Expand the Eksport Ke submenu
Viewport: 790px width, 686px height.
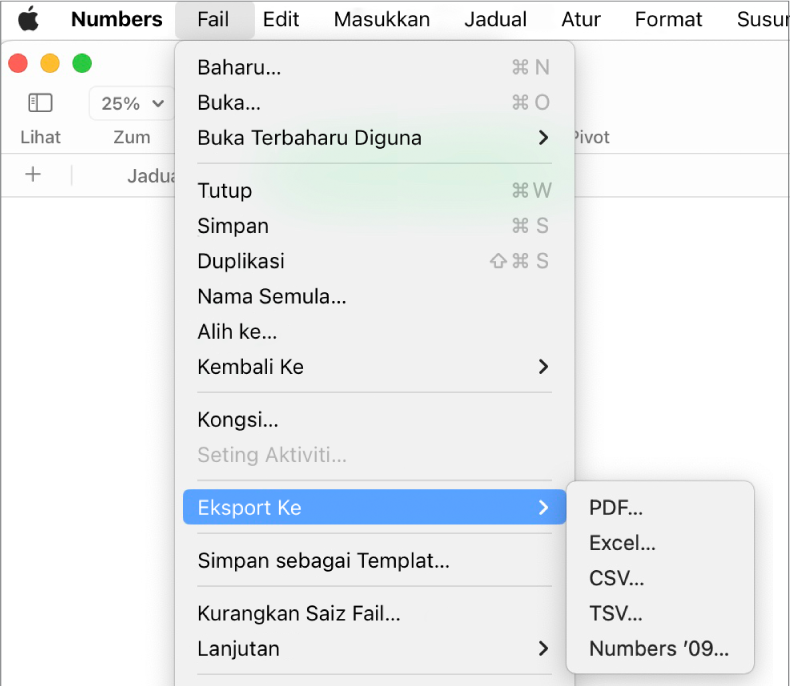coord(374,507)
